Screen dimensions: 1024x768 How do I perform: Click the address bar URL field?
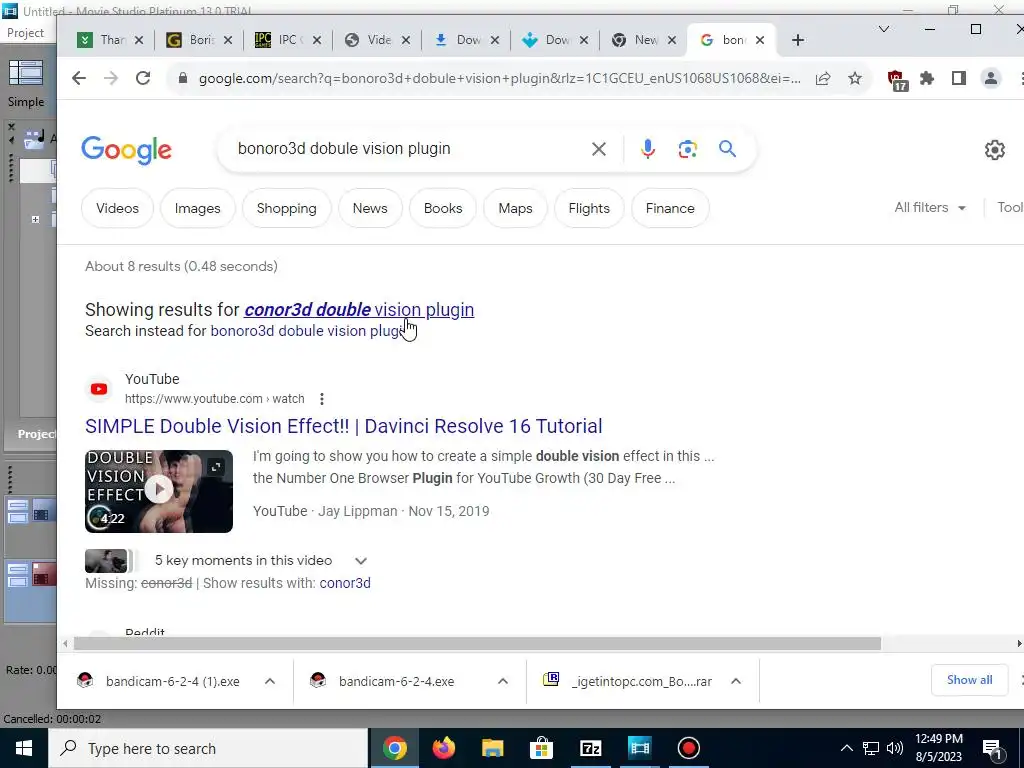499,78
